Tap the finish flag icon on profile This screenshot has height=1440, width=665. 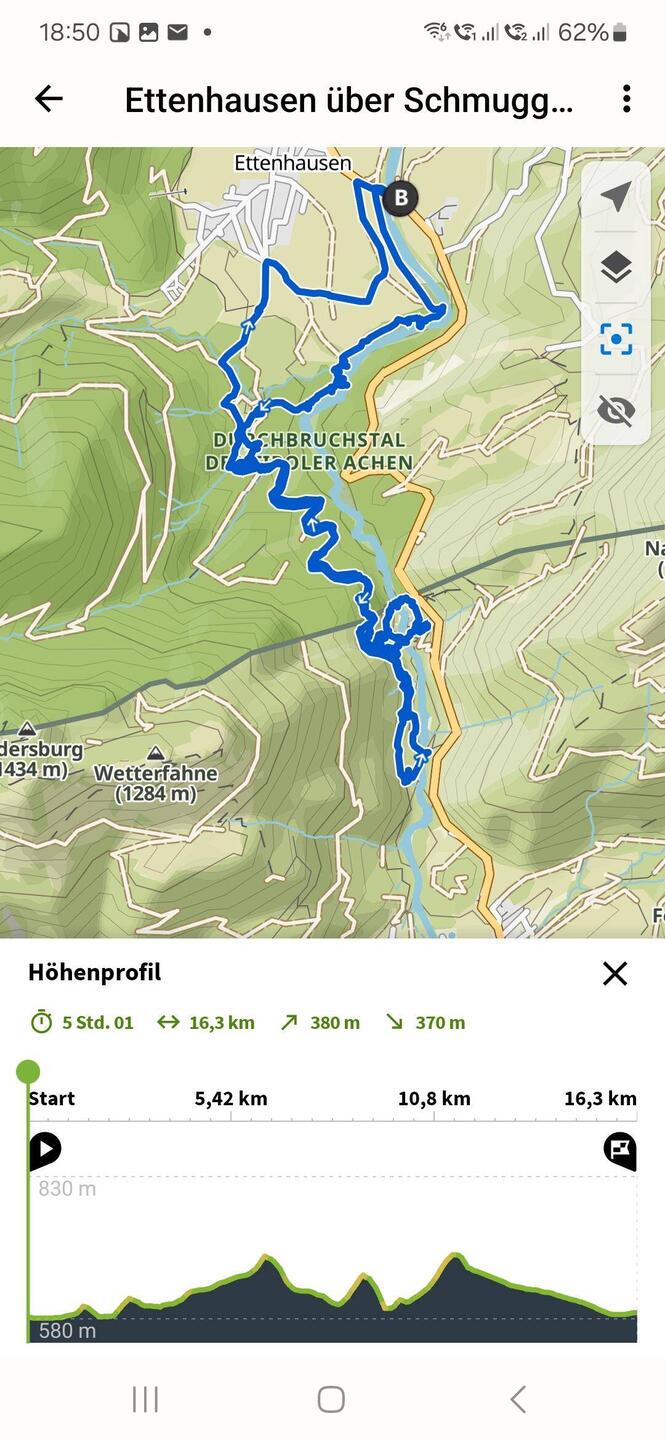click(620, 1150)
